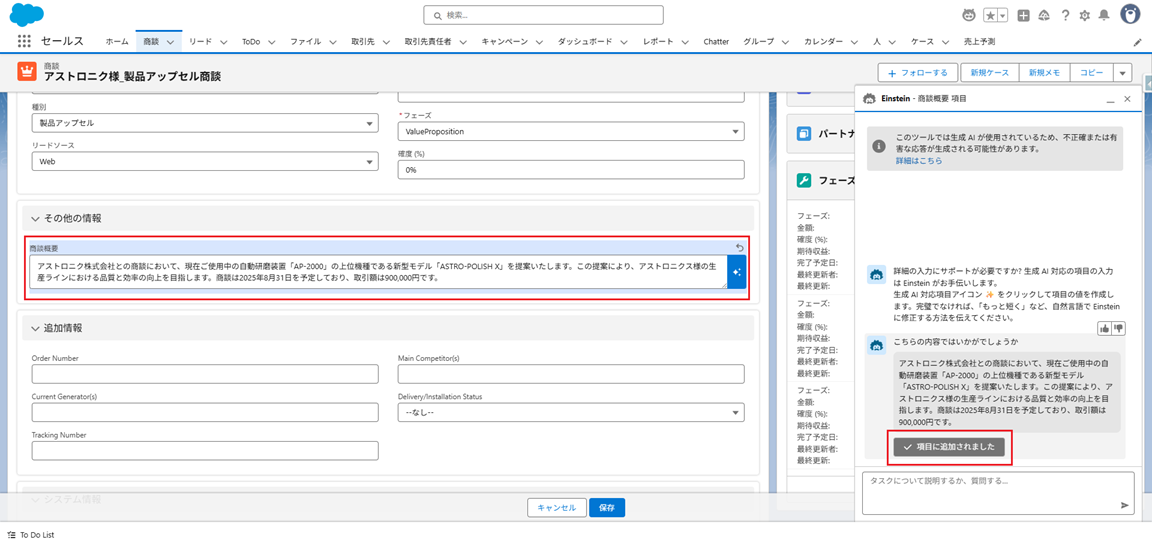This screenshot has width=1152, height=546.
Task: Open the フェーズ dropdown
Action: [571, 132]
